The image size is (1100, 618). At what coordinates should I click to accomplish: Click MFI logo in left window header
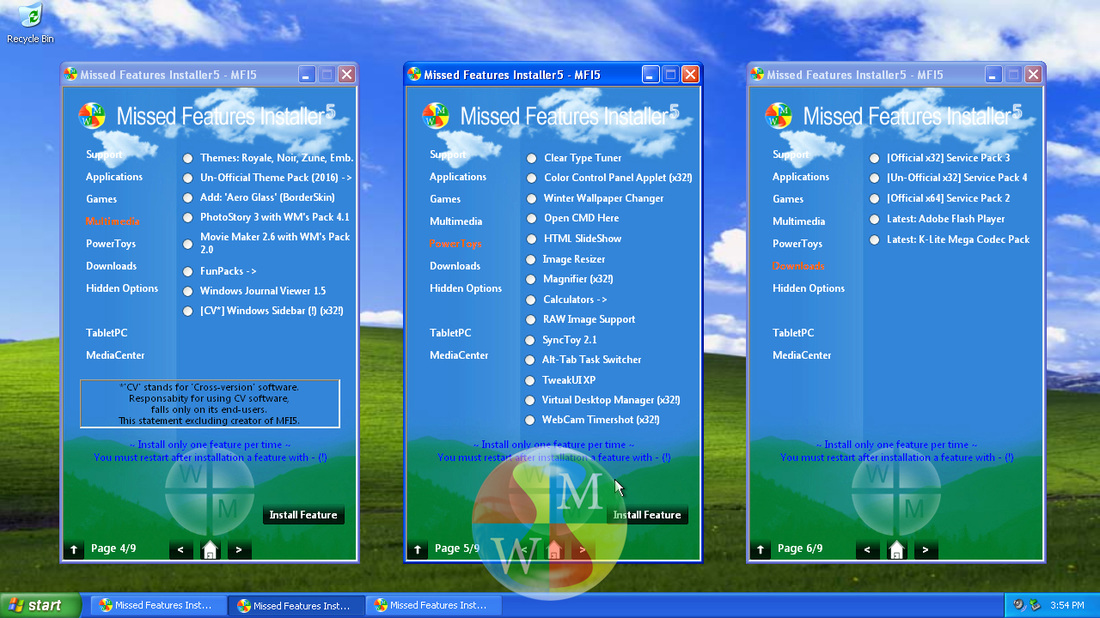coord(92,116)
